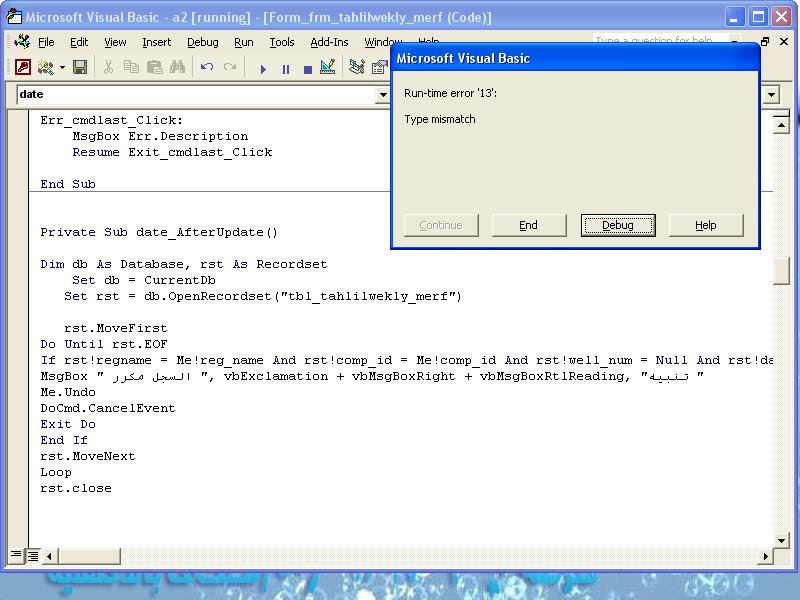The width and height of the screenshot is (800, 600).
Task: Click the vertical scrollbar down arrow
Action: coord(781,540)
